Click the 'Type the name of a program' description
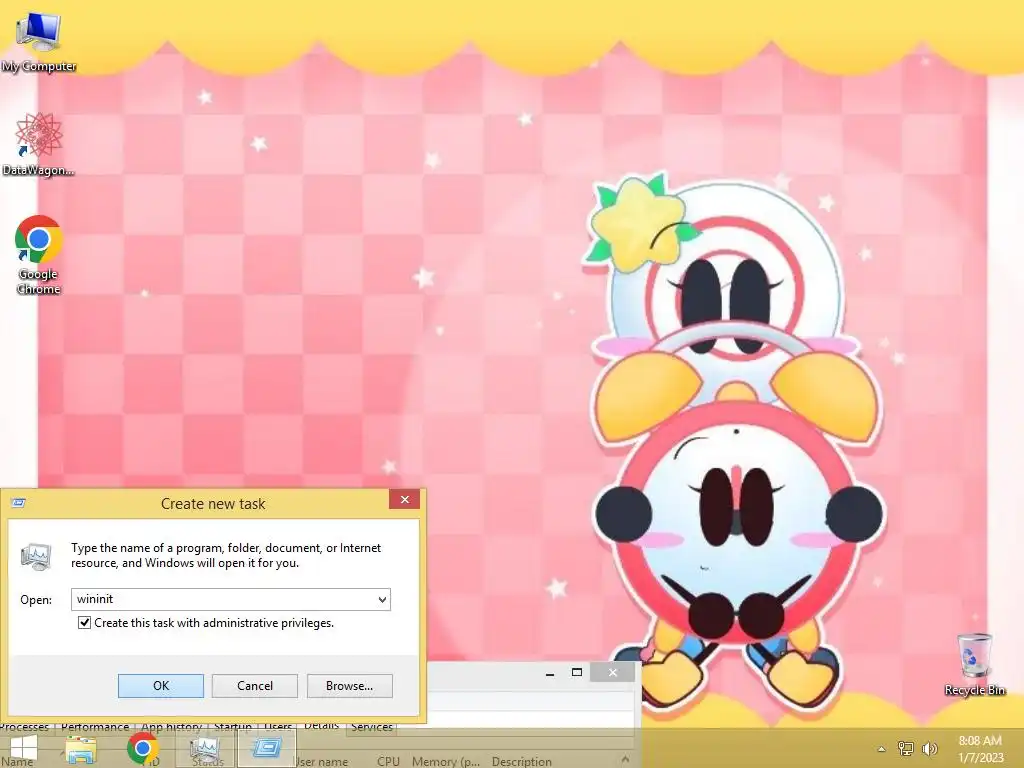This screenshot has height=768, width=1024. tap(226, 555)
